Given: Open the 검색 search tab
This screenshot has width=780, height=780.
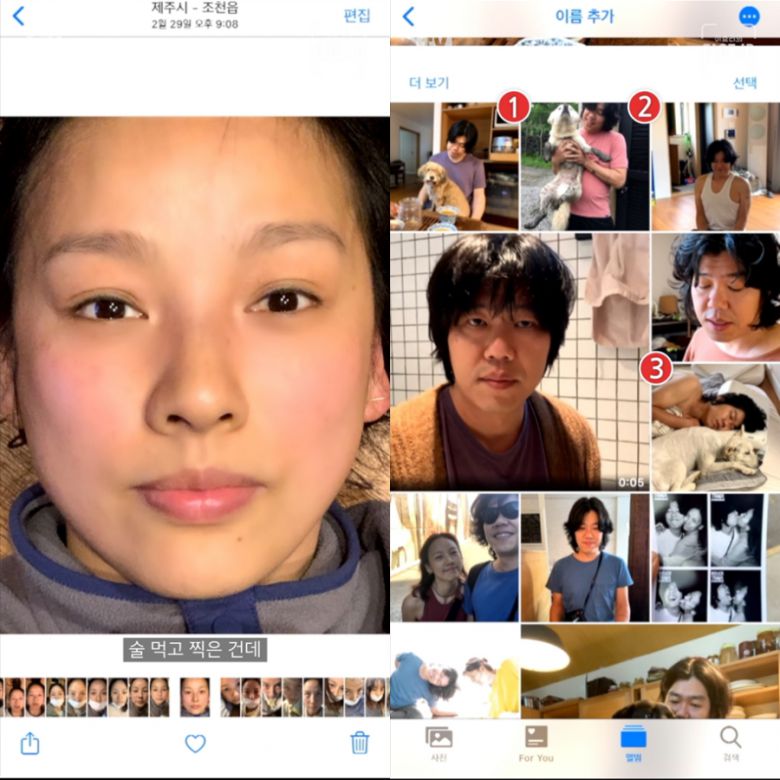Looking at the screenshot, I should (731, 744).
